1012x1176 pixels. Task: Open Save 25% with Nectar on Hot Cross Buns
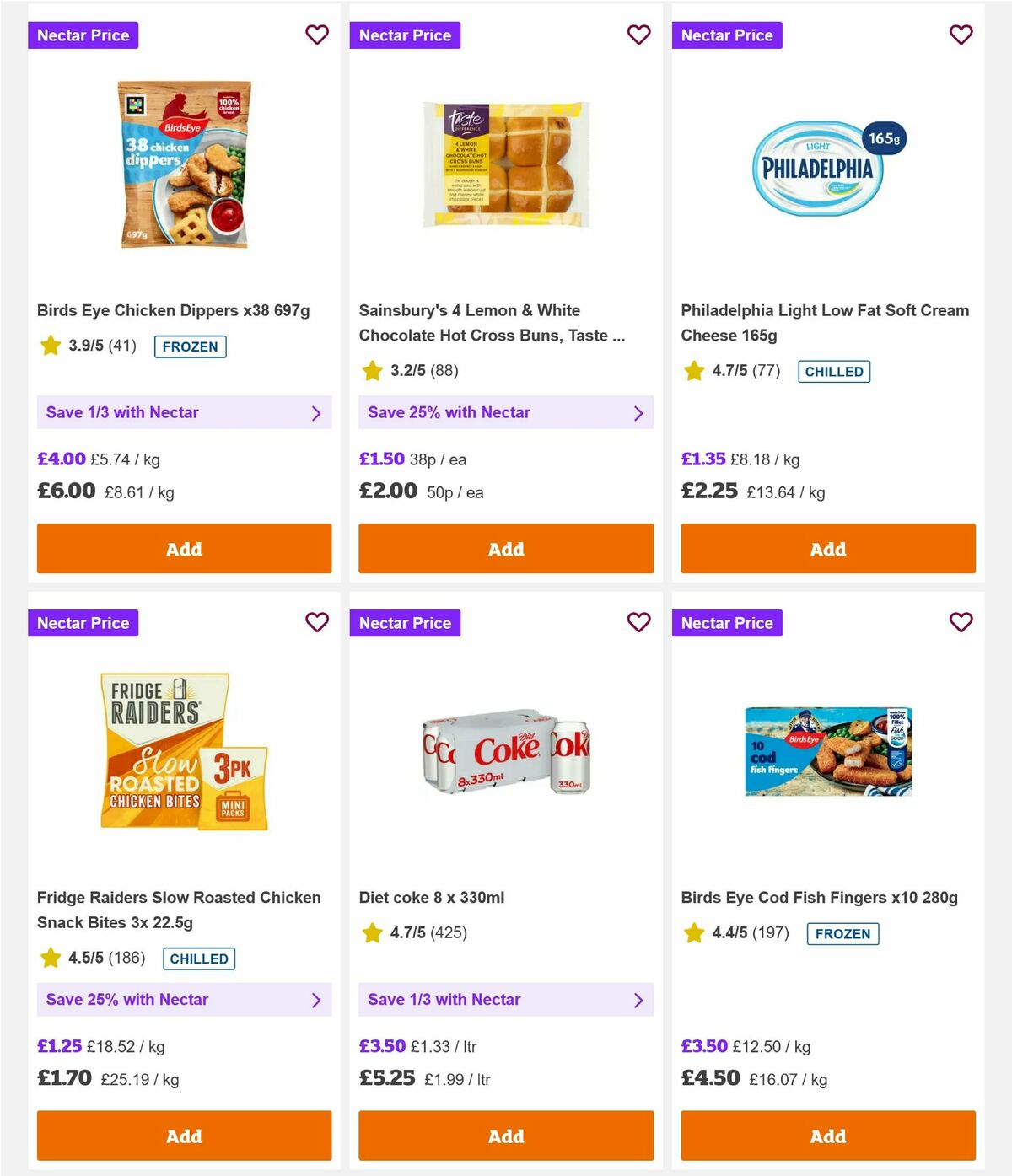point(506,412)
